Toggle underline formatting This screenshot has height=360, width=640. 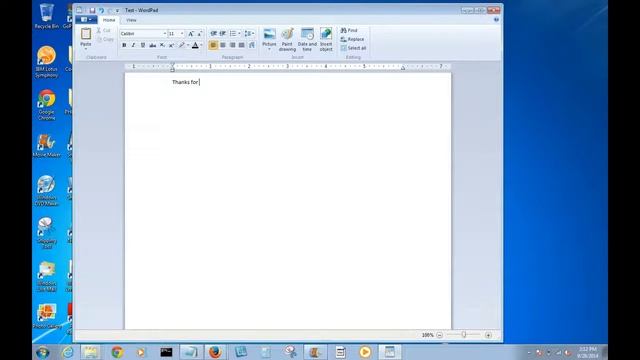click(x=143, y=45)
